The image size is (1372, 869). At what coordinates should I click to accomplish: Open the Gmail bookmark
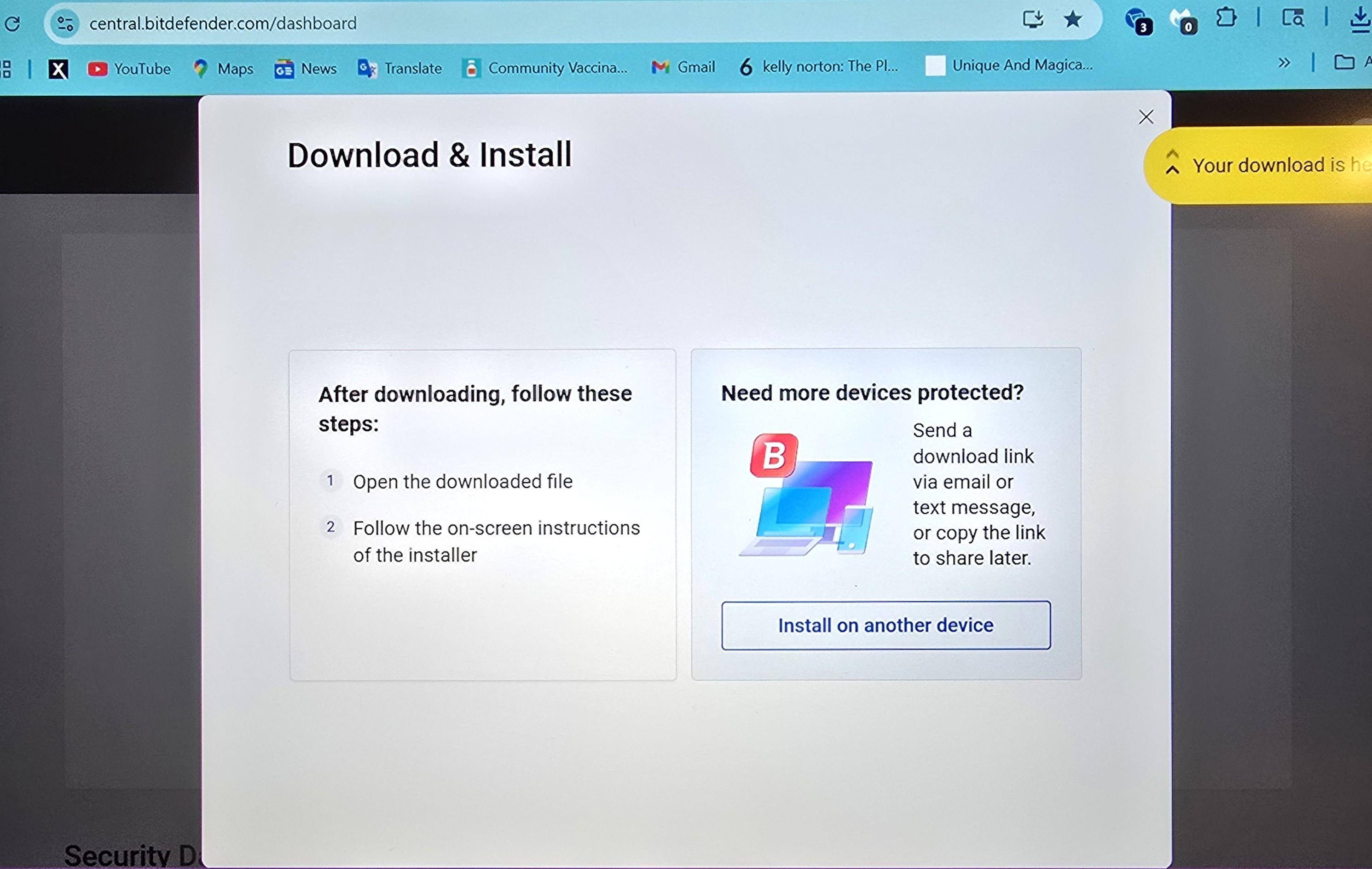683,67
